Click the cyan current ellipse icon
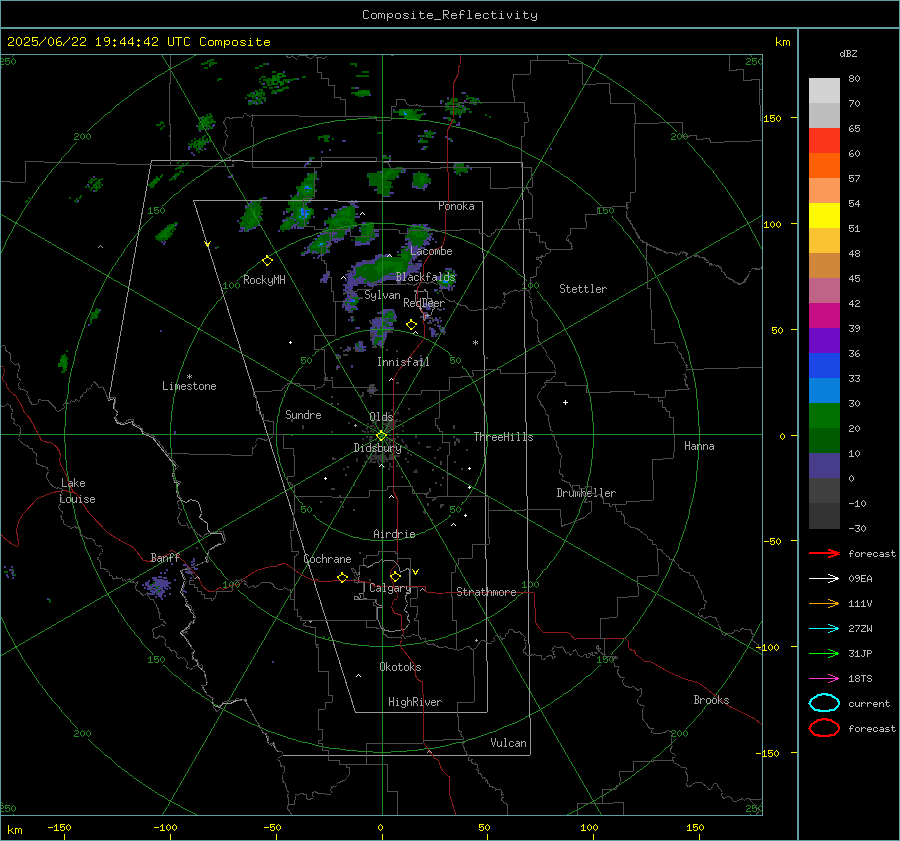 click(x=824, y=703)
